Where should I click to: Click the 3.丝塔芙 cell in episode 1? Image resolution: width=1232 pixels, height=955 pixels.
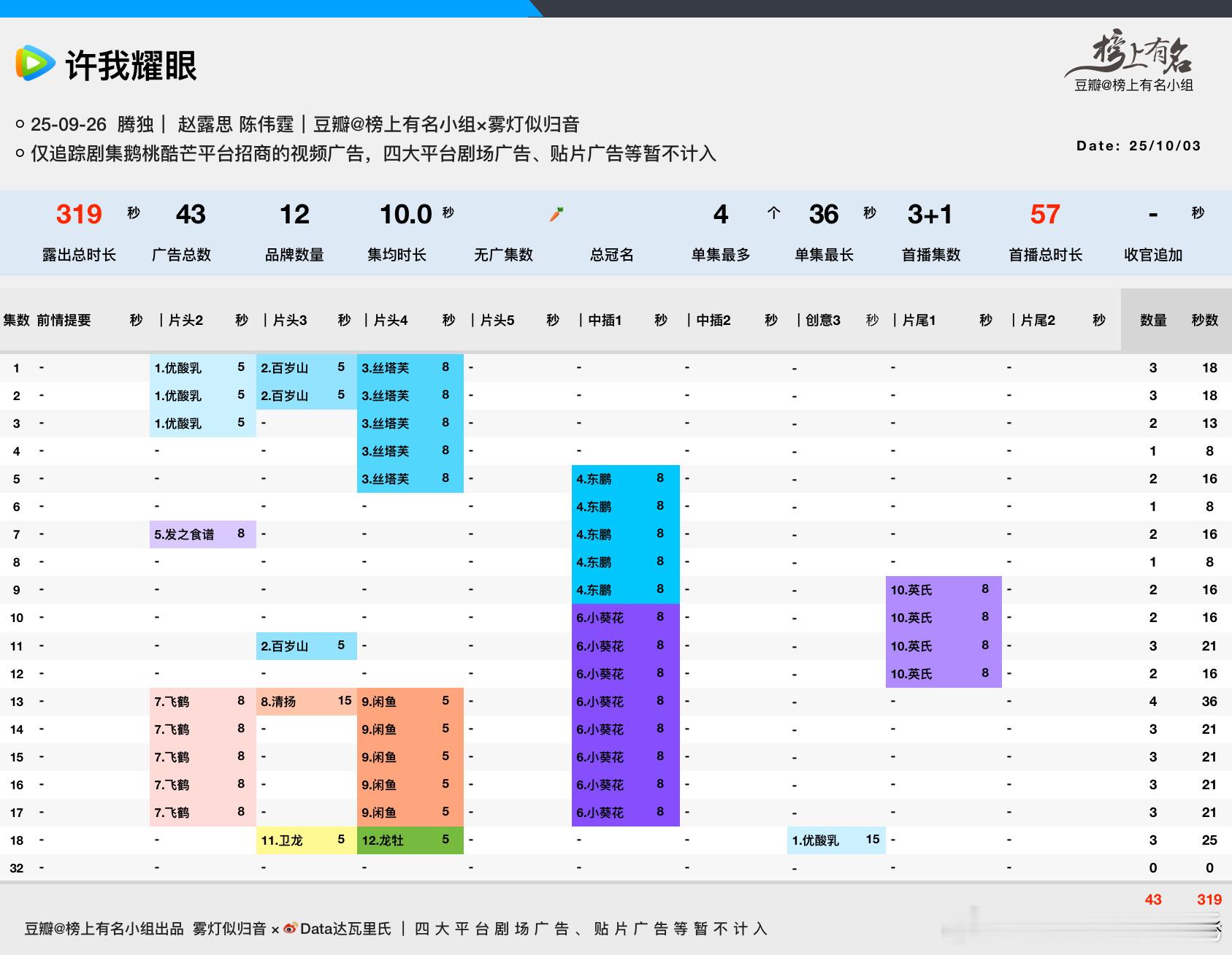point(410,368)
